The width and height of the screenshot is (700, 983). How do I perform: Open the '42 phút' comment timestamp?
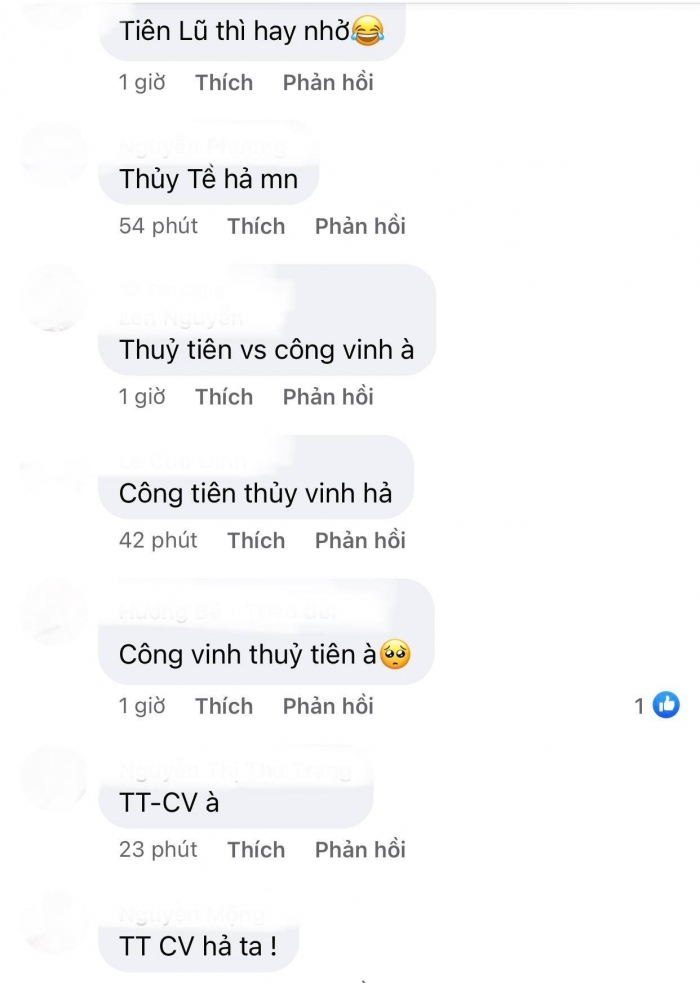point(158,540)
